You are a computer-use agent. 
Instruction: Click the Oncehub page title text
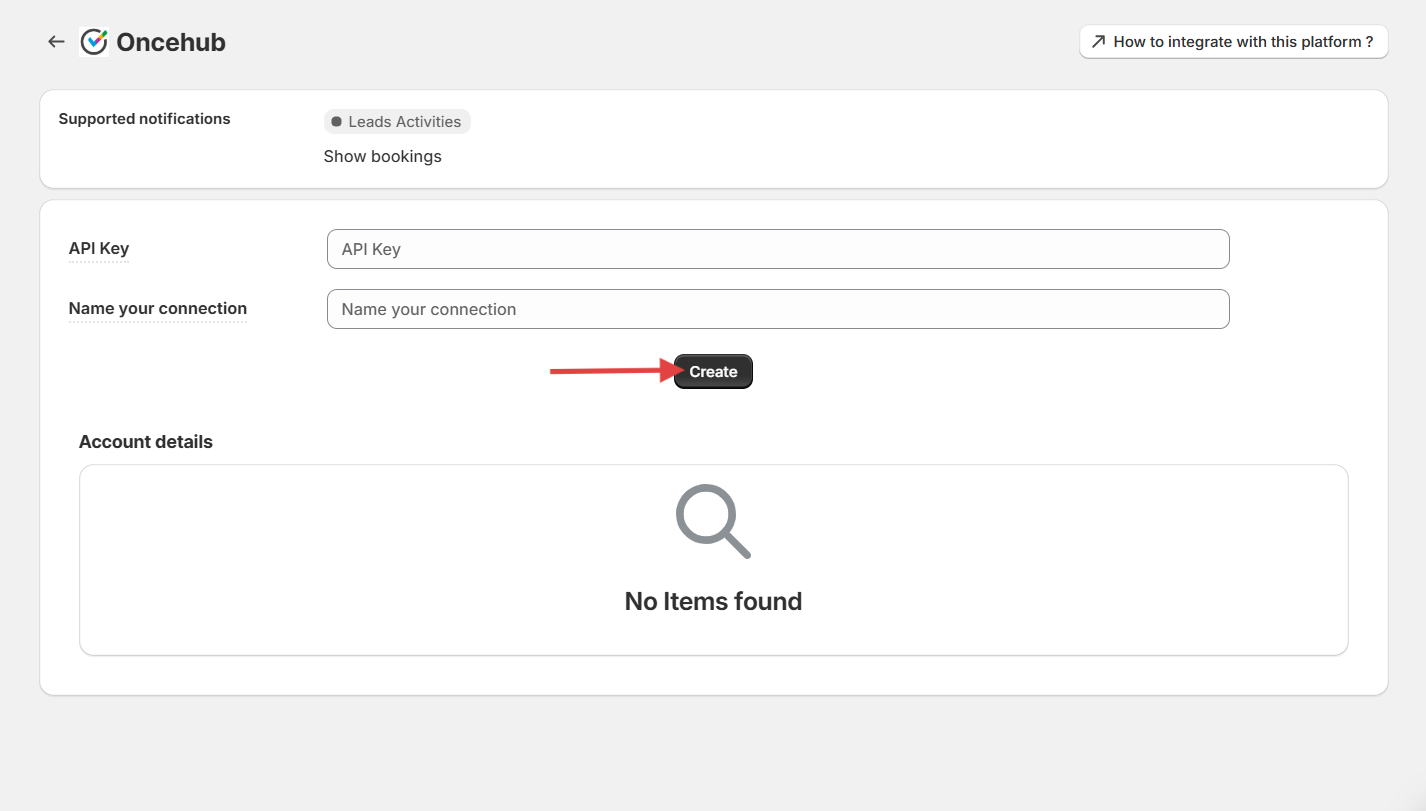click(x=171, y=42)
